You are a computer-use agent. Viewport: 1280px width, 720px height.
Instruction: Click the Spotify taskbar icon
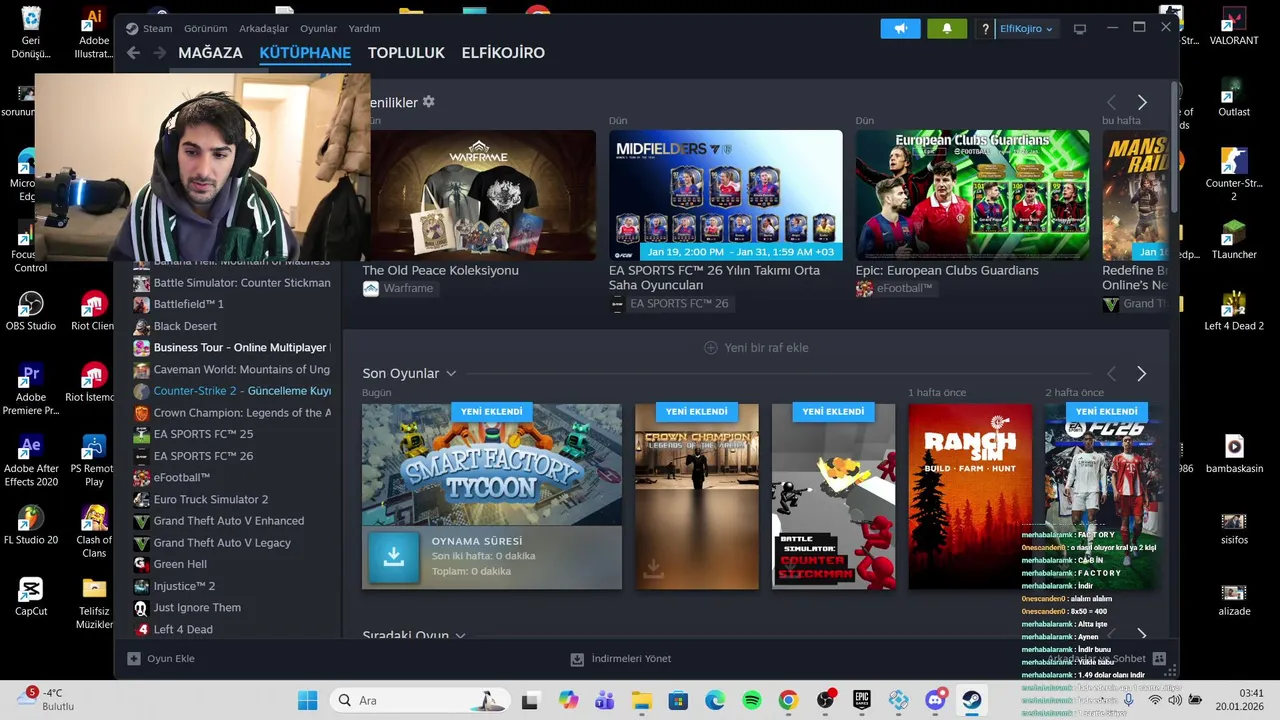click(752, 700)
